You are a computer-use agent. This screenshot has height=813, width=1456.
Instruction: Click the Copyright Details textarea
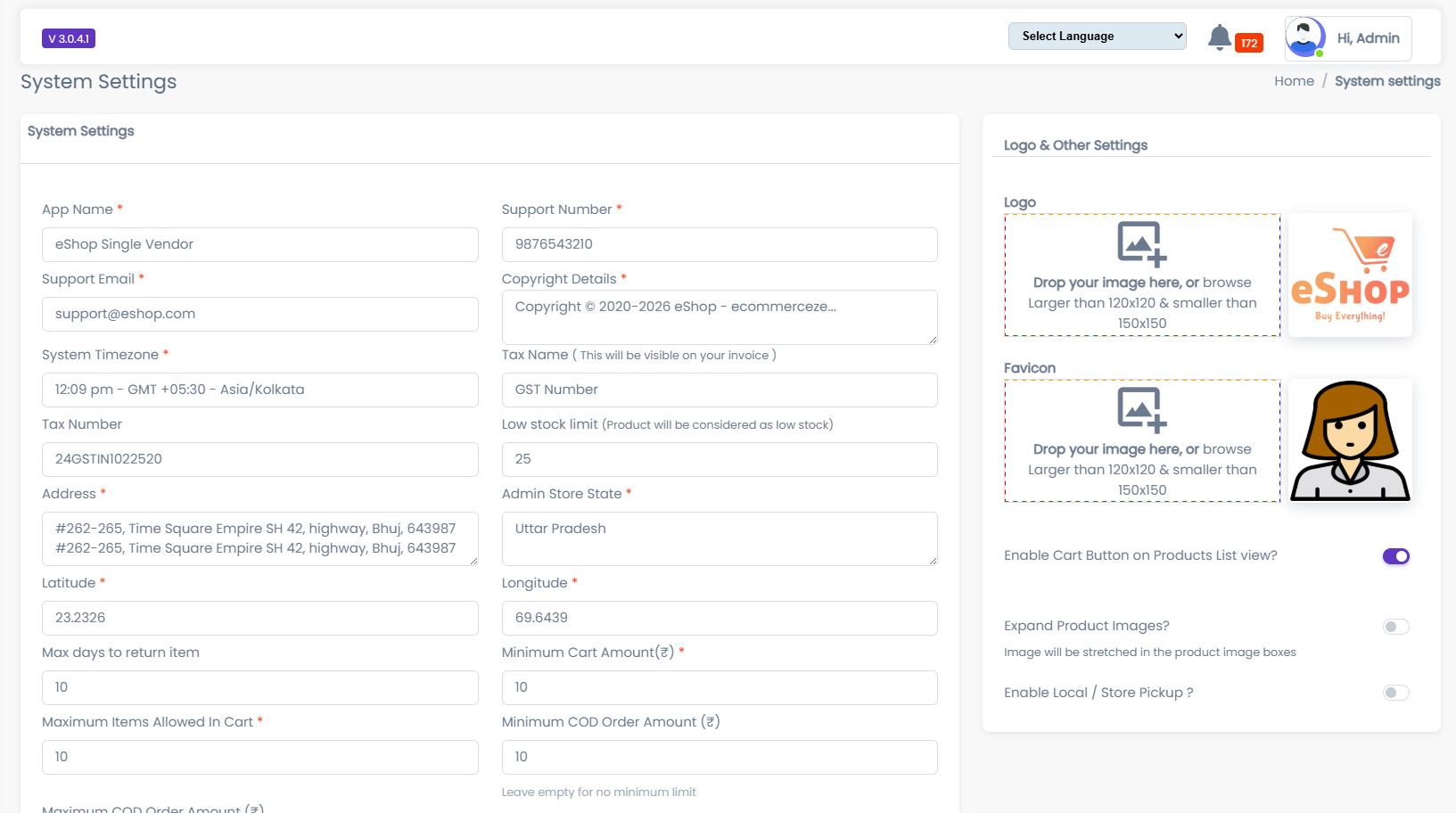click(x=720, y=317)
